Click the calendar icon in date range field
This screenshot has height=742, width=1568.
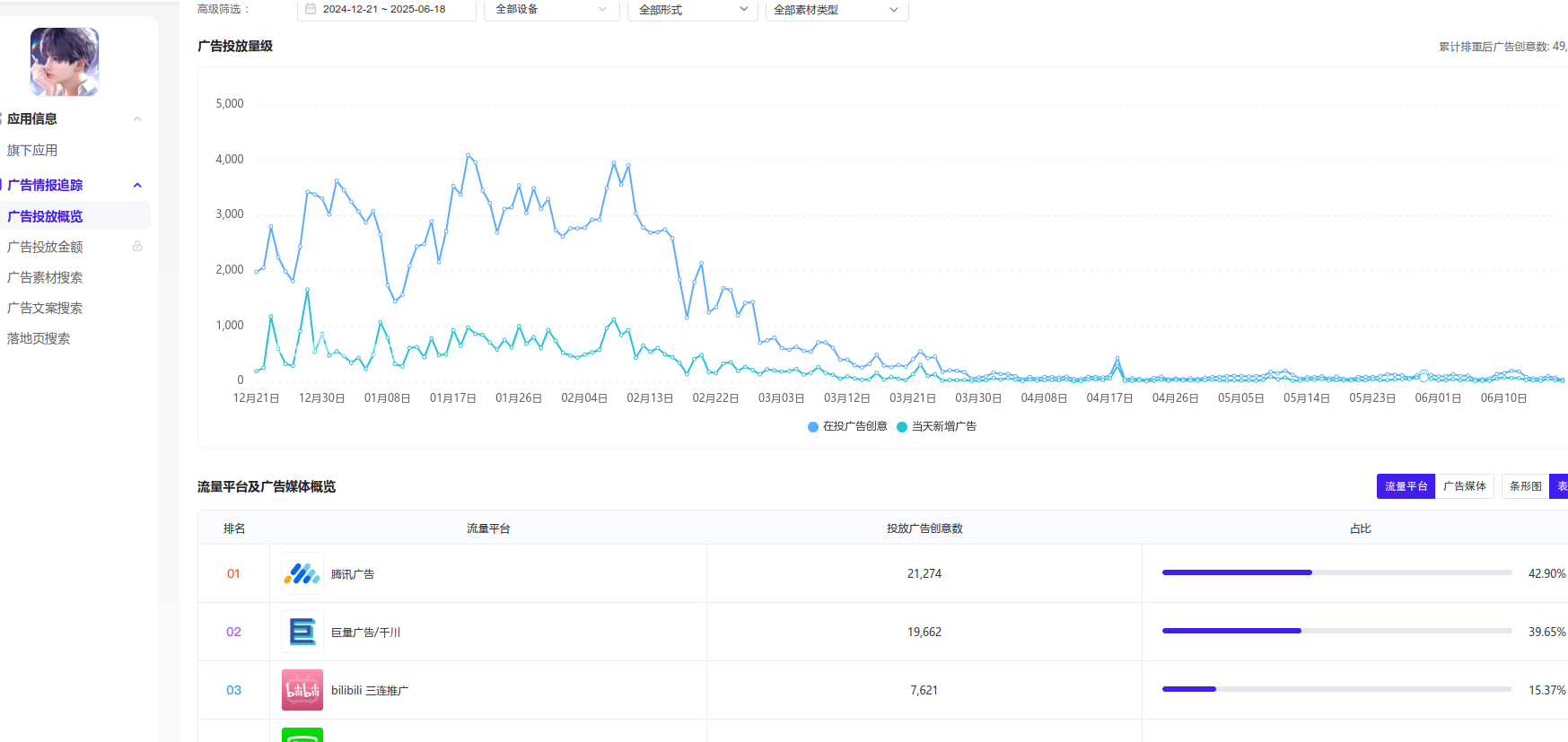click(311, 9)
